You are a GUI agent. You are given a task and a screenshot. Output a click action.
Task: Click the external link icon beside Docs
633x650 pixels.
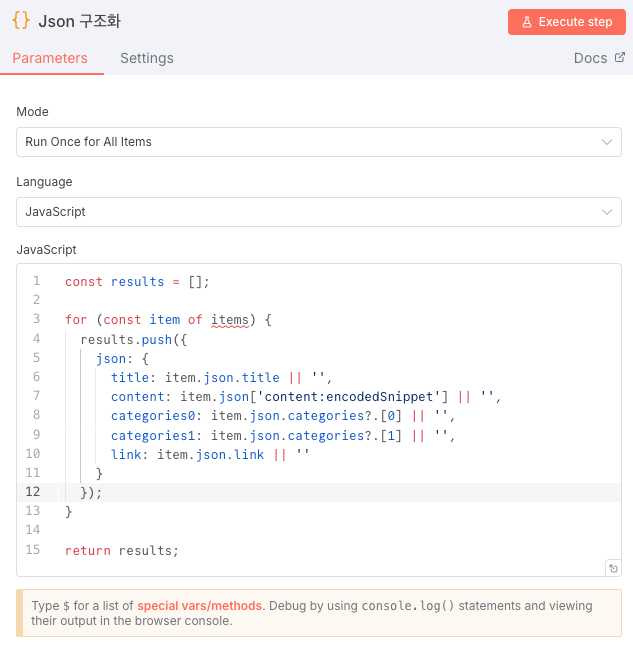pos(619,57)
